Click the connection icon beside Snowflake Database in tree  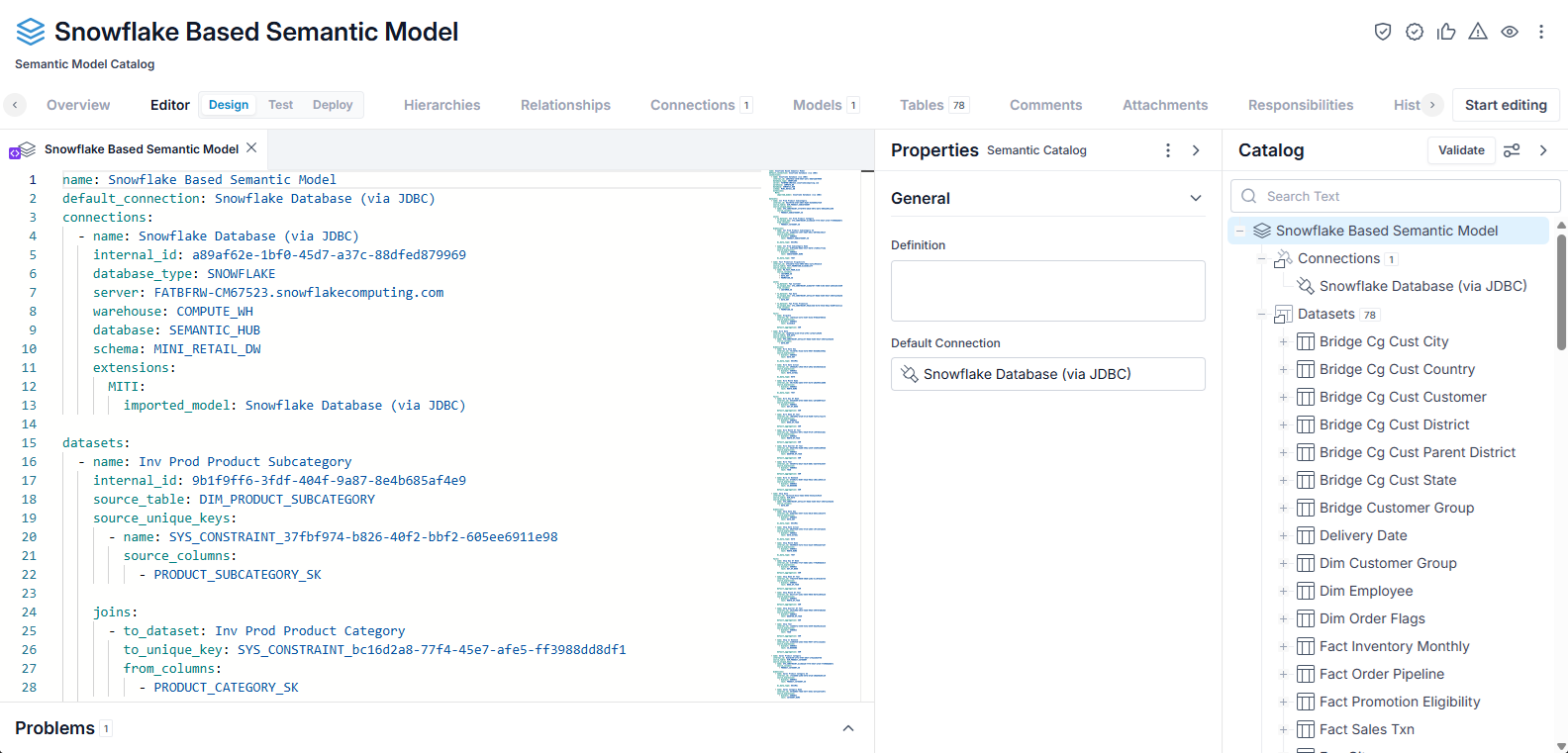coord(1306,286)
